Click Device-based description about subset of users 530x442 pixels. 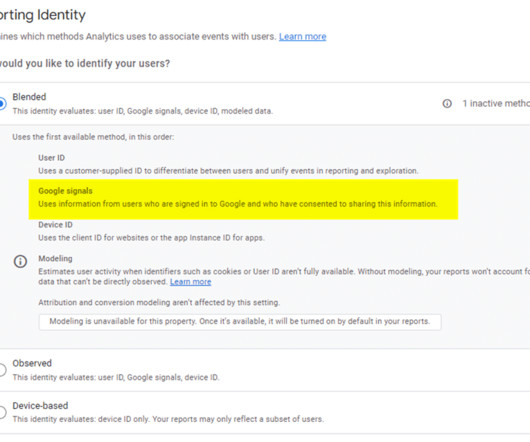click(168, 419)
